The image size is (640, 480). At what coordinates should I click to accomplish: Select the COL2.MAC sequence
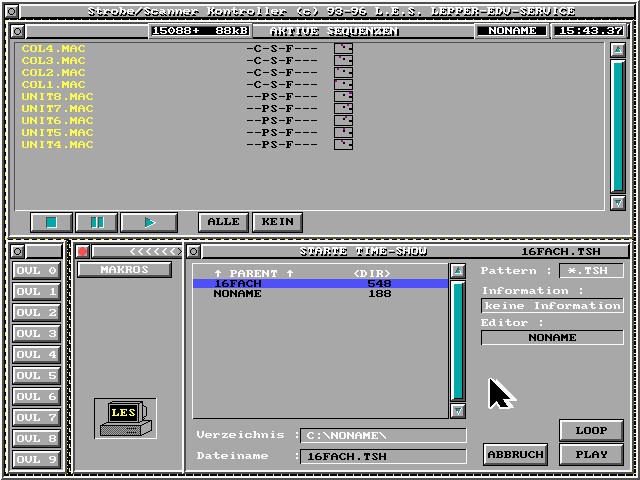[53, 73]
